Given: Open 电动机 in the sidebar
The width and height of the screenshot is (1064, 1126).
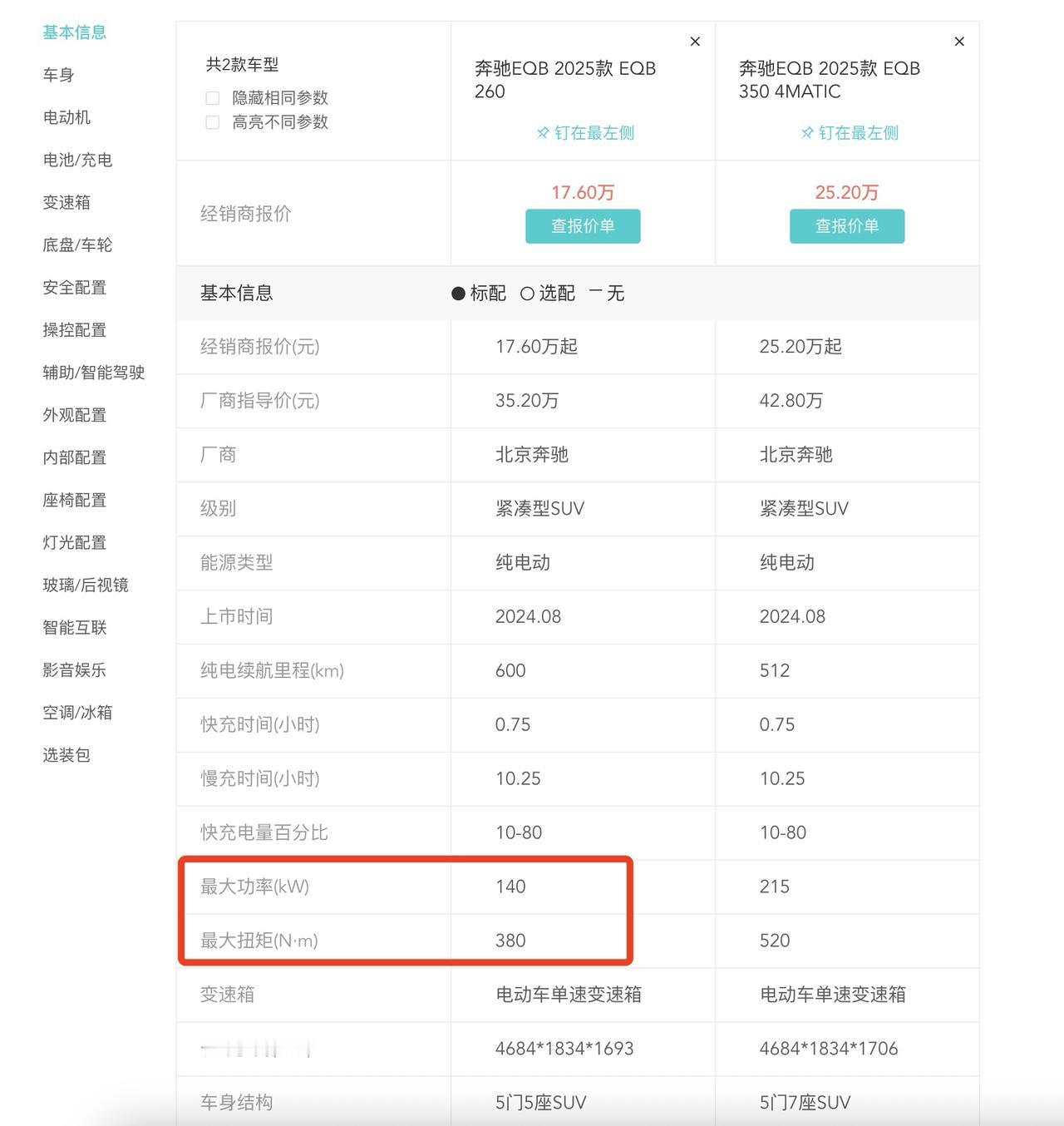Looking at the screenshot, I should point(66,117).
